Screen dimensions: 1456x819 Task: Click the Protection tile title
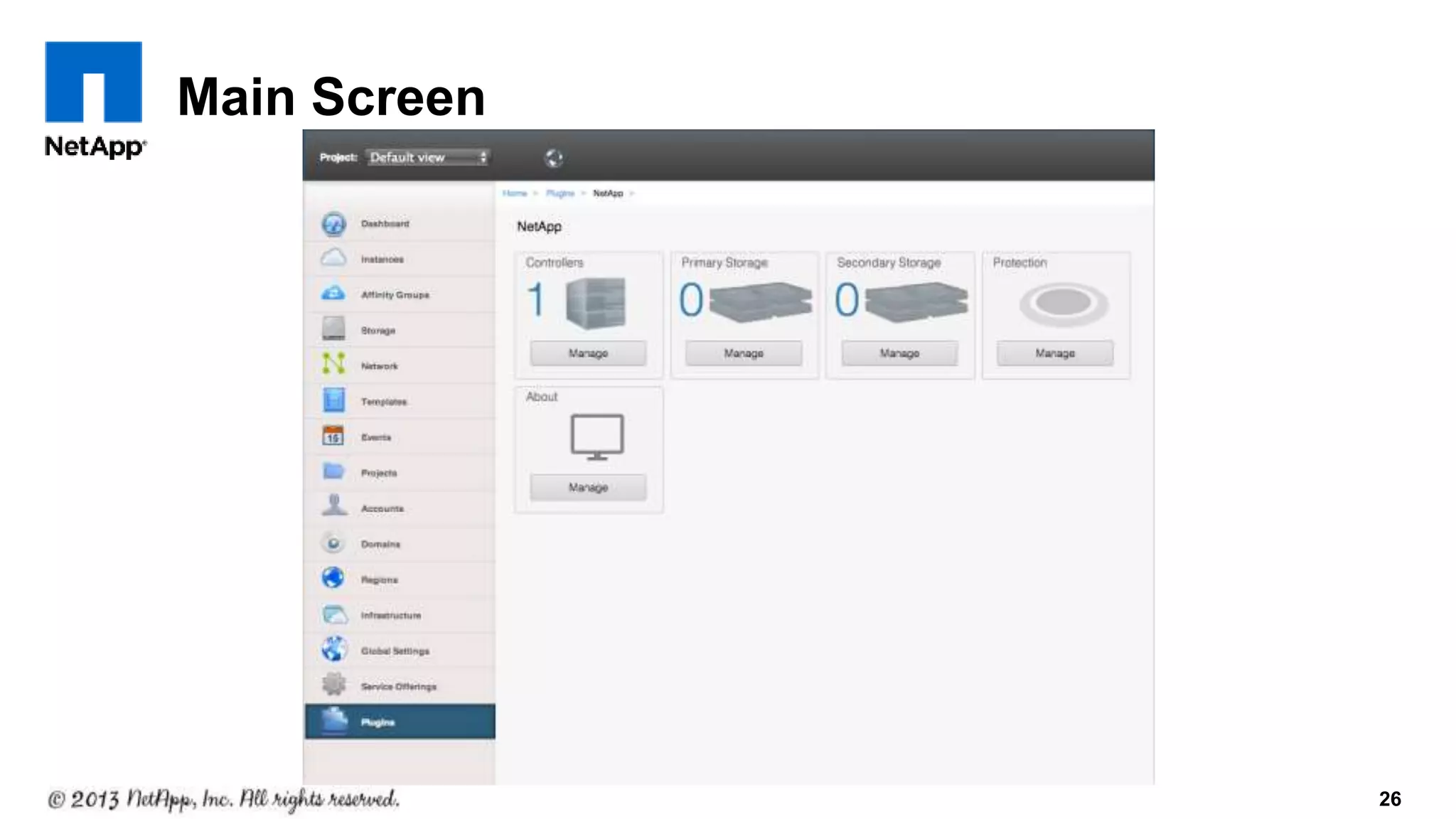coord(1019,262)
